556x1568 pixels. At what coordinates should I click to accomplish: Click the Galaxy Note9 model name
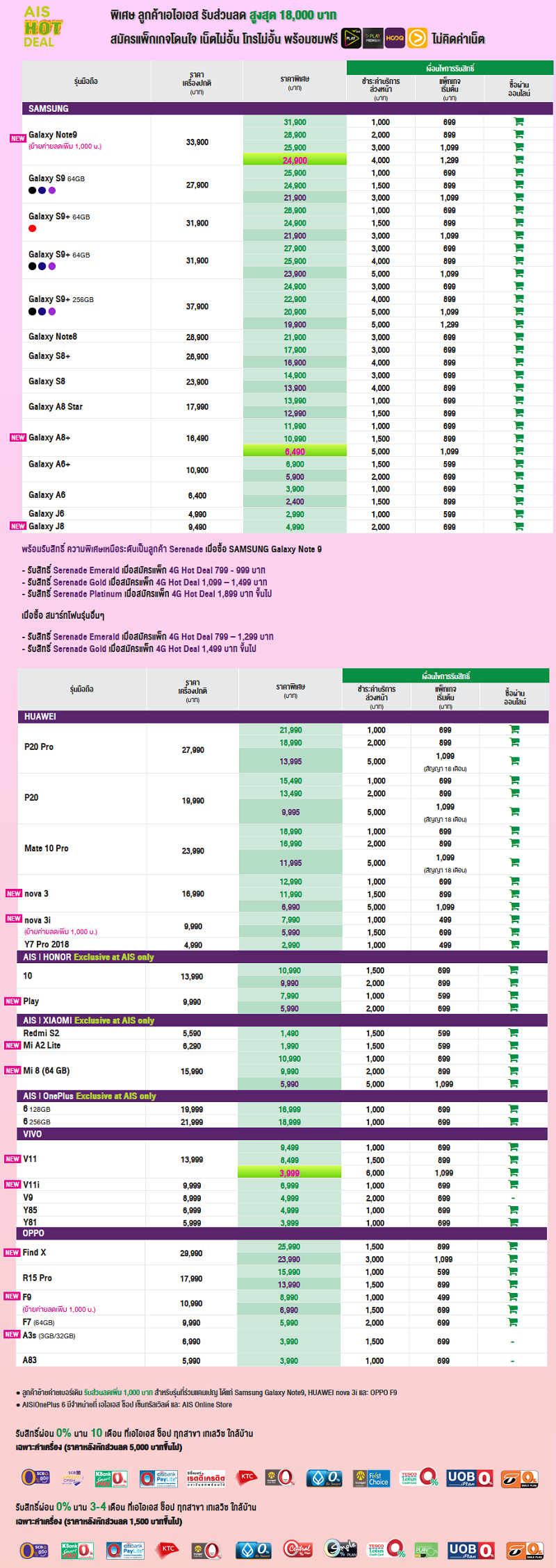(53, 135)
